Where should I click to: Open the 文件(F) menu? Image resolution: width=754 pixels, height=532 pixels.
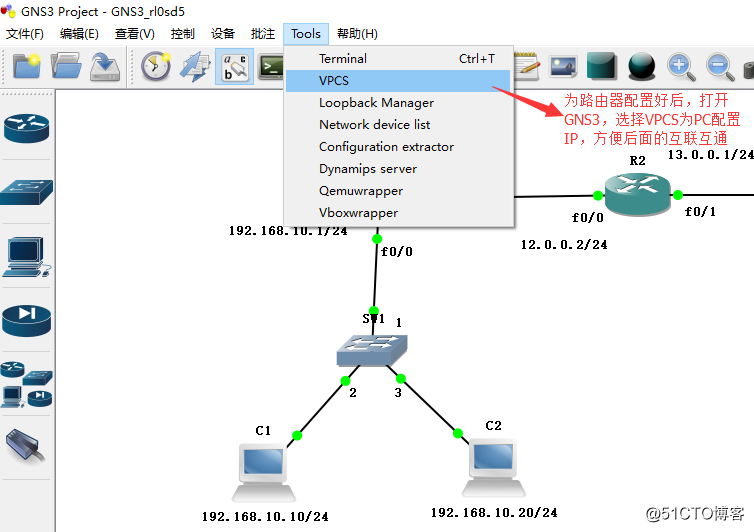pos(25,34)
